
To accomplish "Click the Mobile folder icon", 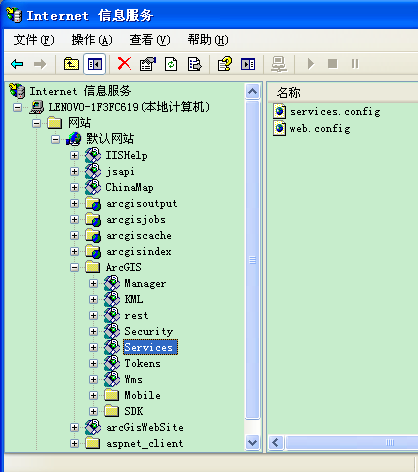I will (111, 395).
